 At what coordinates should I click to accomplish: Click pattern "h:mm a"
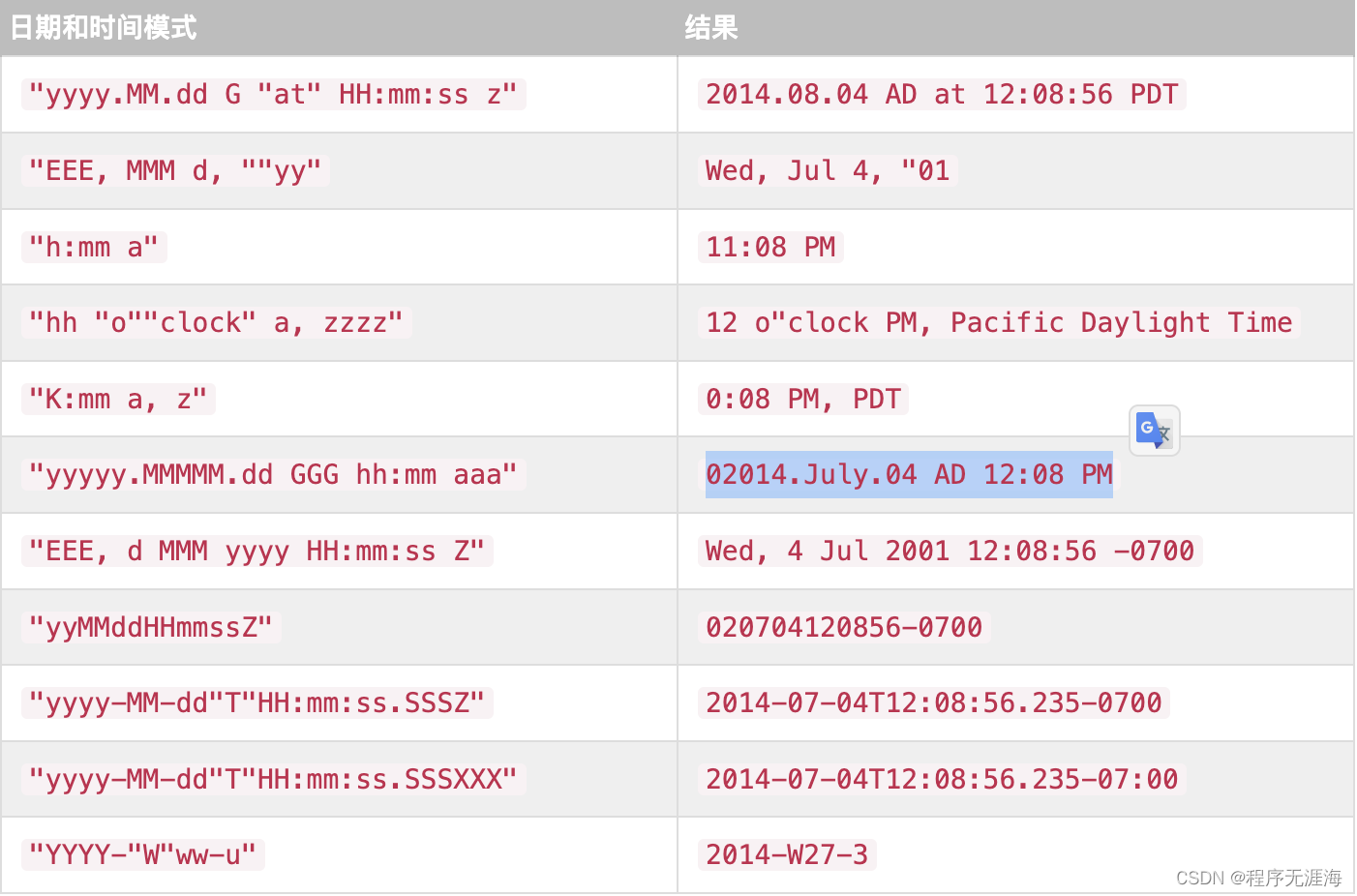point(94,247)
